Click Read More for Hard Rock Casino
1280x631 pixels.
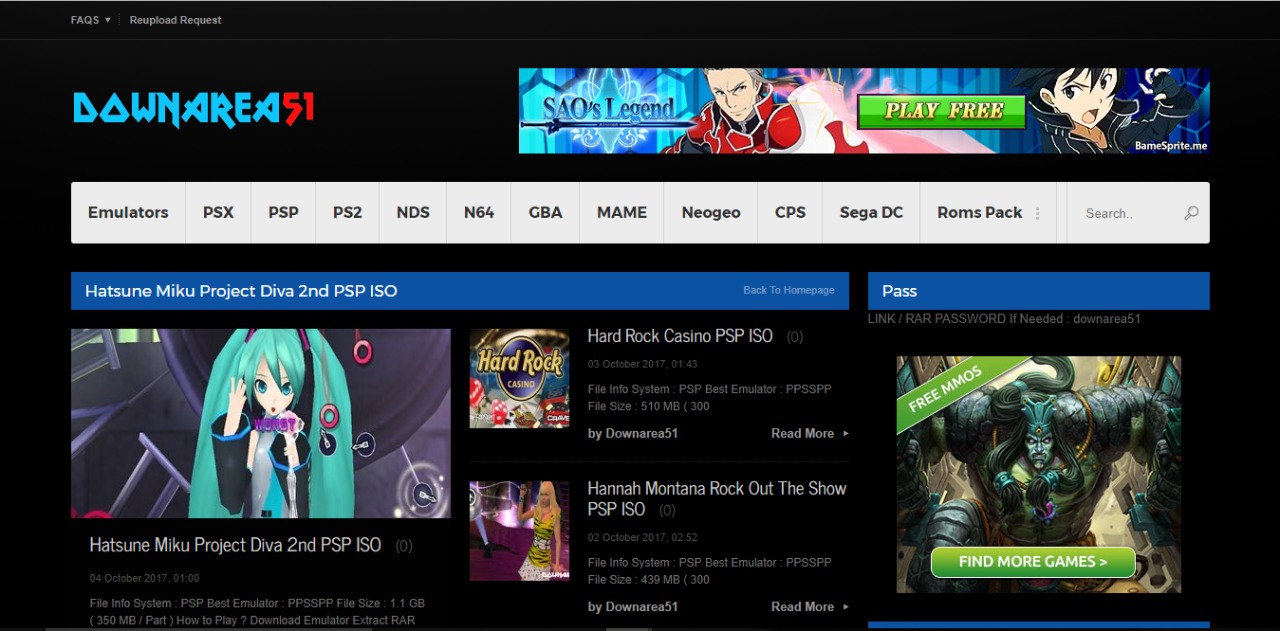[x=810, y=434]
